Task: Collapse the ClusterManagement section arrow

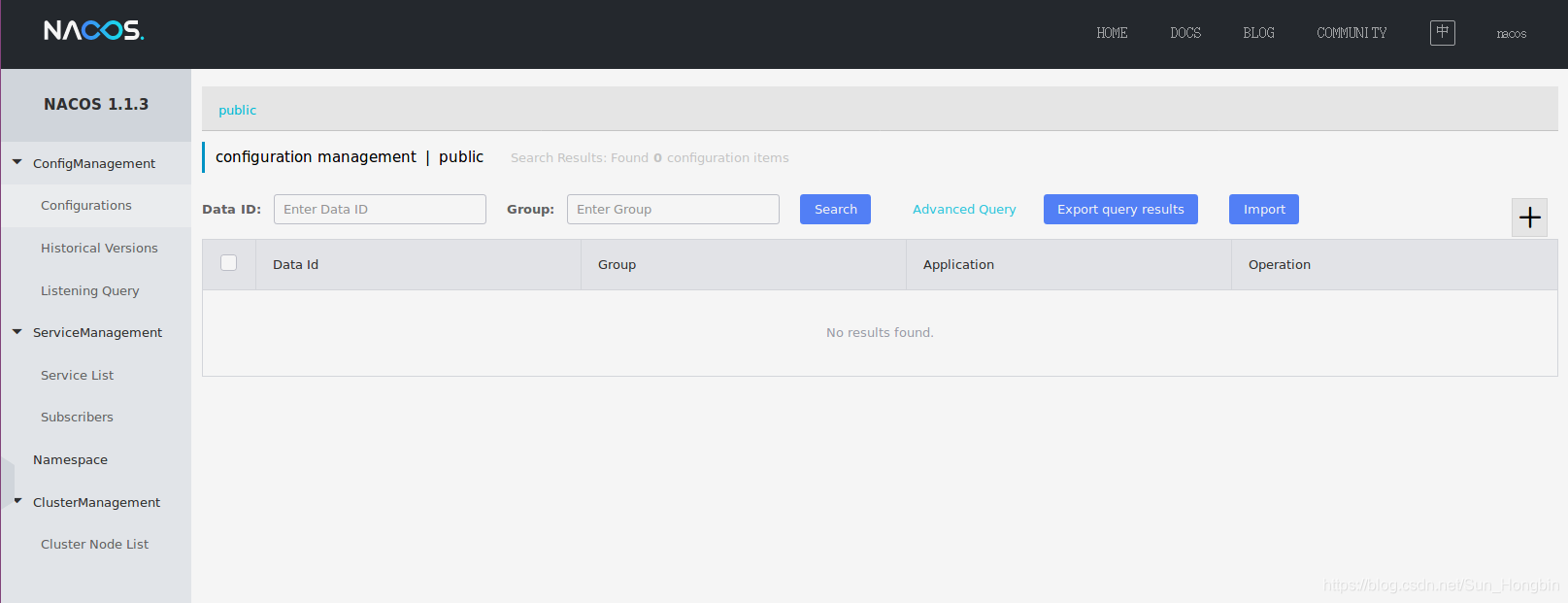Action: 17,502
